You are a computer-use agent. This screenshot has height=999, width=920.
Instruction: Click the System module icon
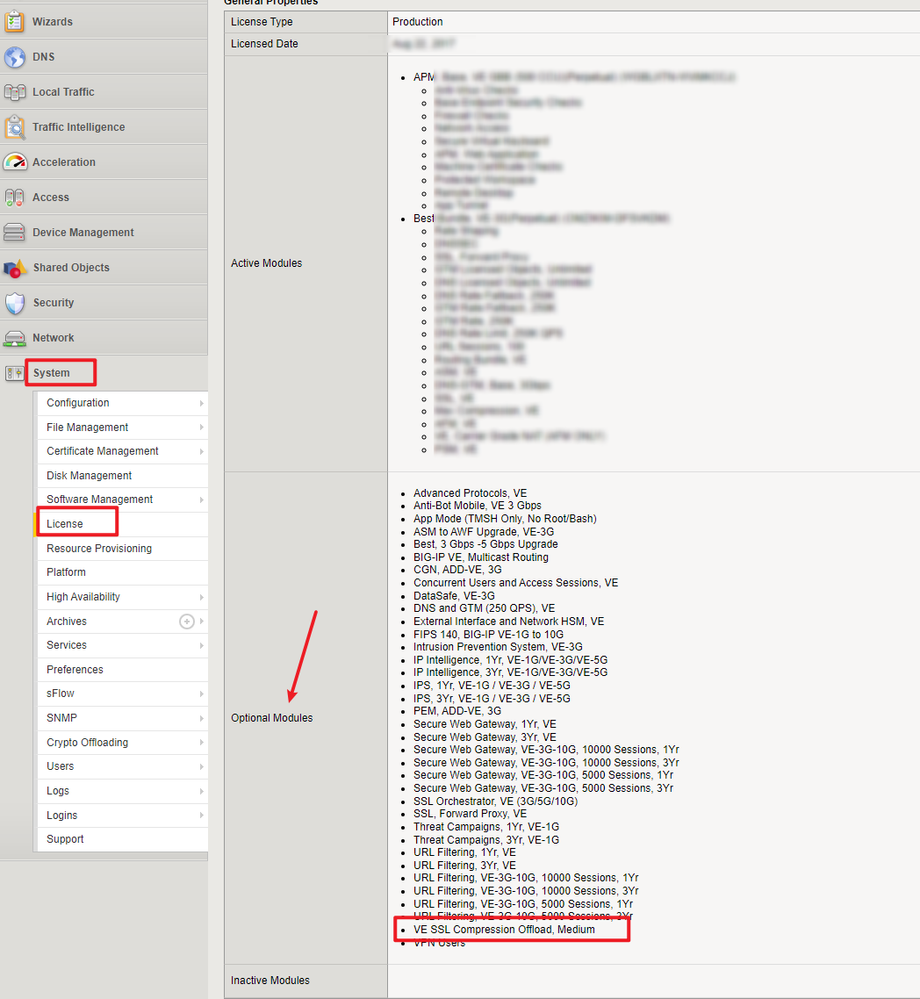pyautogui.click(x=14, y=373)
